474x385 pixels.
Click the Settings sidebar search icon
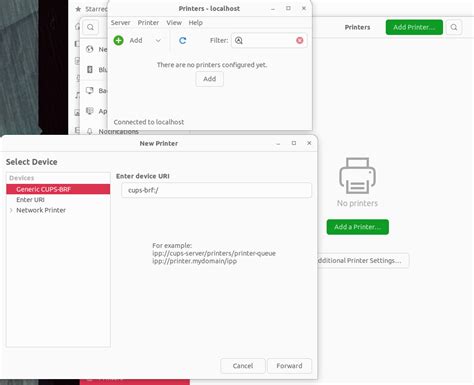coord(90,27)
